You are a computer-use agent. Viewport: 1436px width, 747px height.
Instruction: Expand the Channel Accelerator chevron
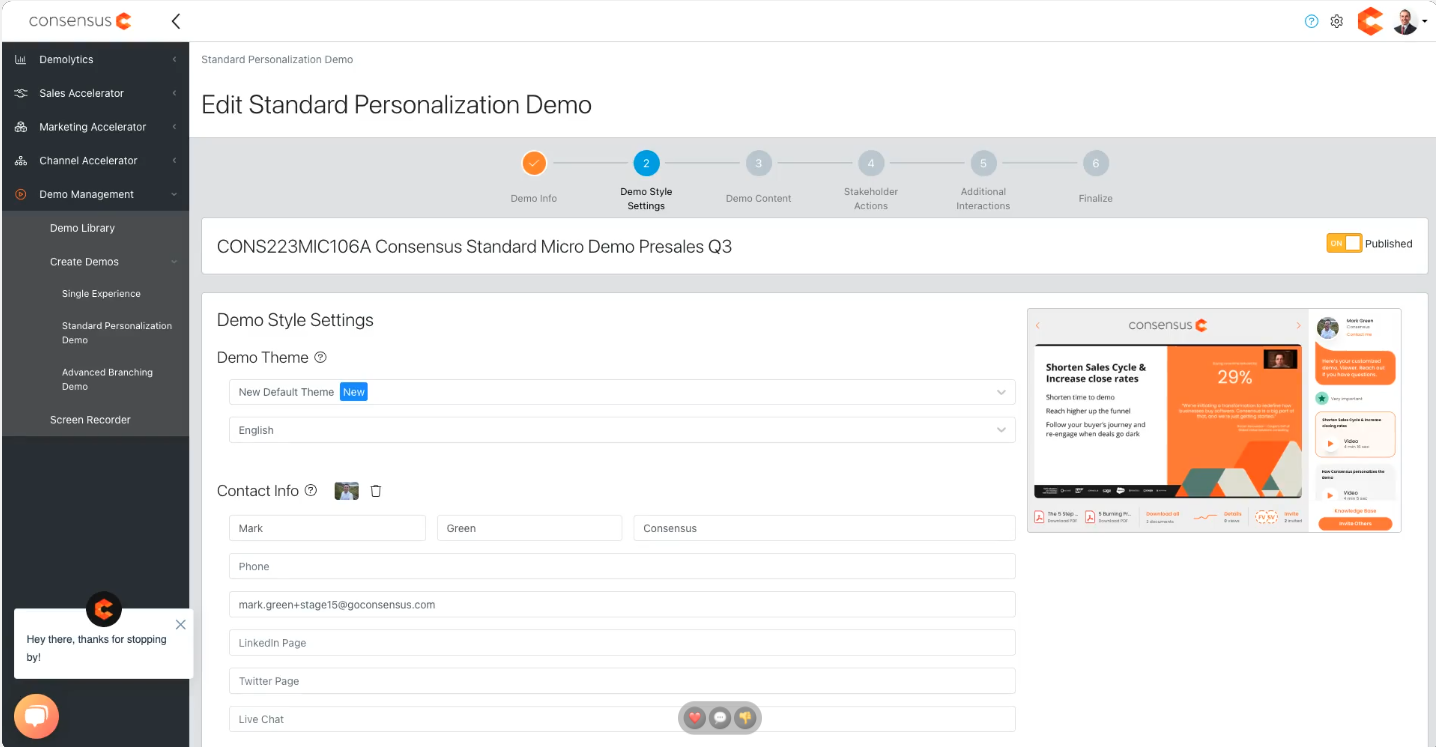coord(174,161)
